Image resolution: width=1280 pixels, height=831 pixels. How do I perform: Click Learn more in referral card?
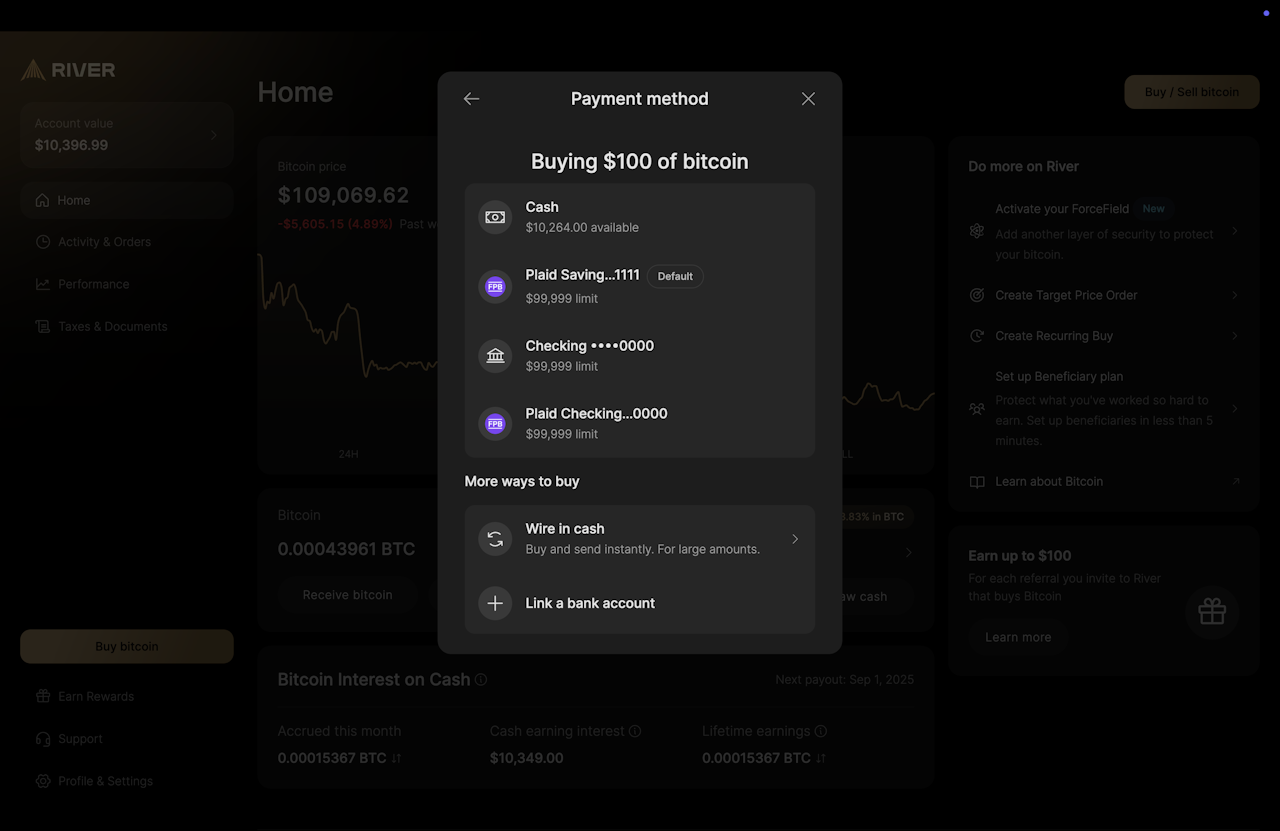1017,637
